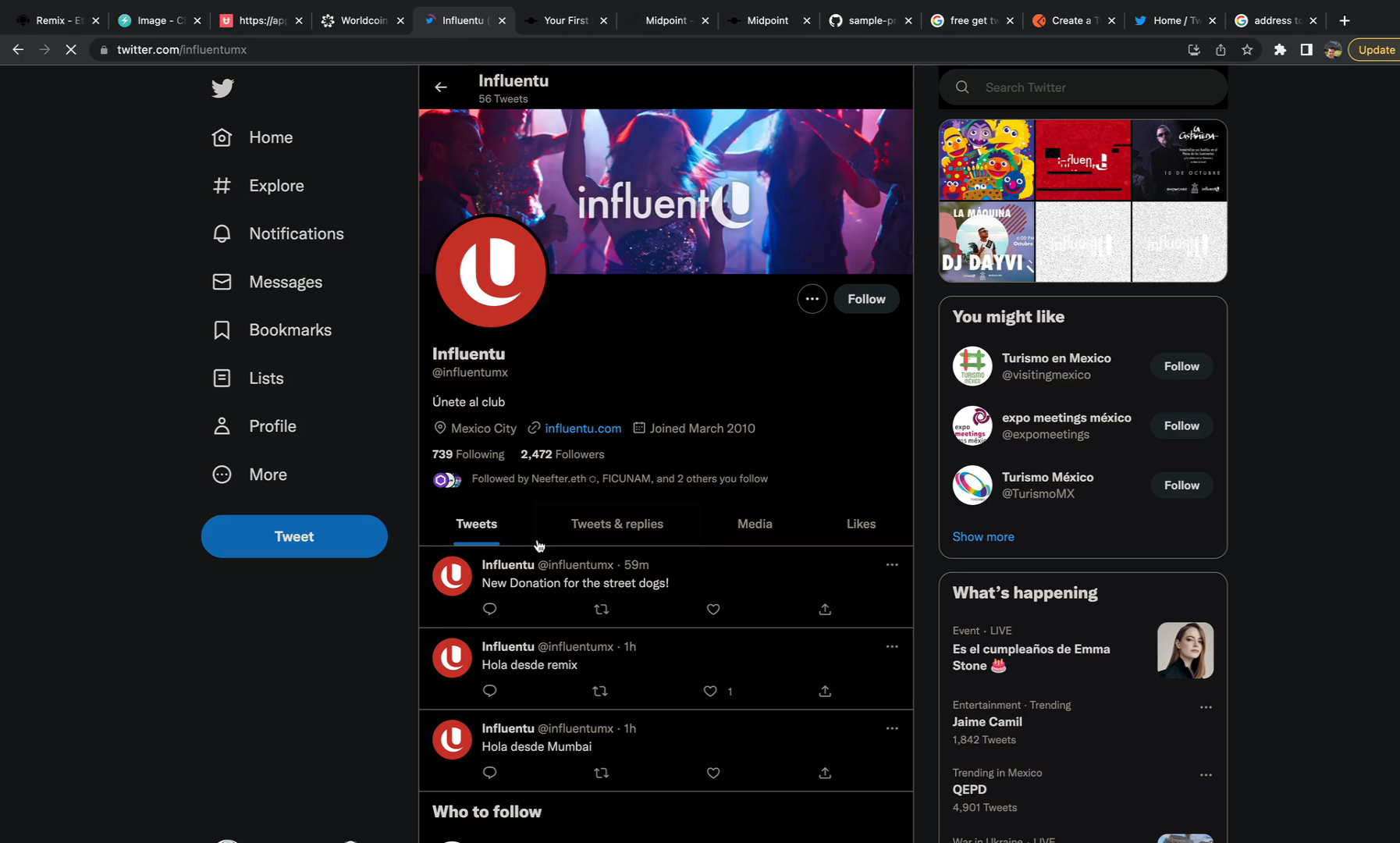1400x843 pixels.
Task: Open options for the QEPD trend
Action: coord(1206,775)
